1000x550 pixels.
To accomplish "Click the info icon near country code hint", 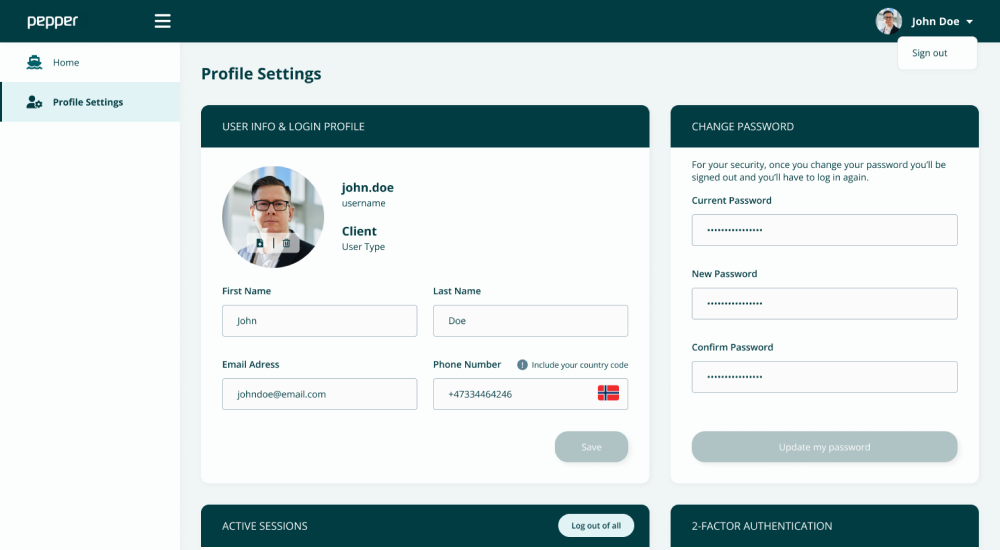I will tap(522, 365).
